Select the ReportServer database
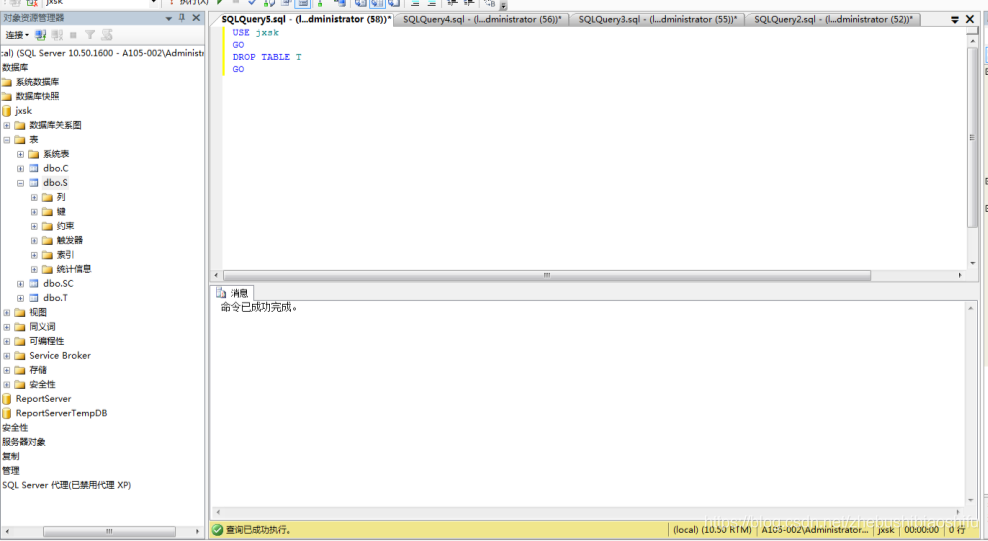Viewport: 988px width, 541px height. (43, 399)
